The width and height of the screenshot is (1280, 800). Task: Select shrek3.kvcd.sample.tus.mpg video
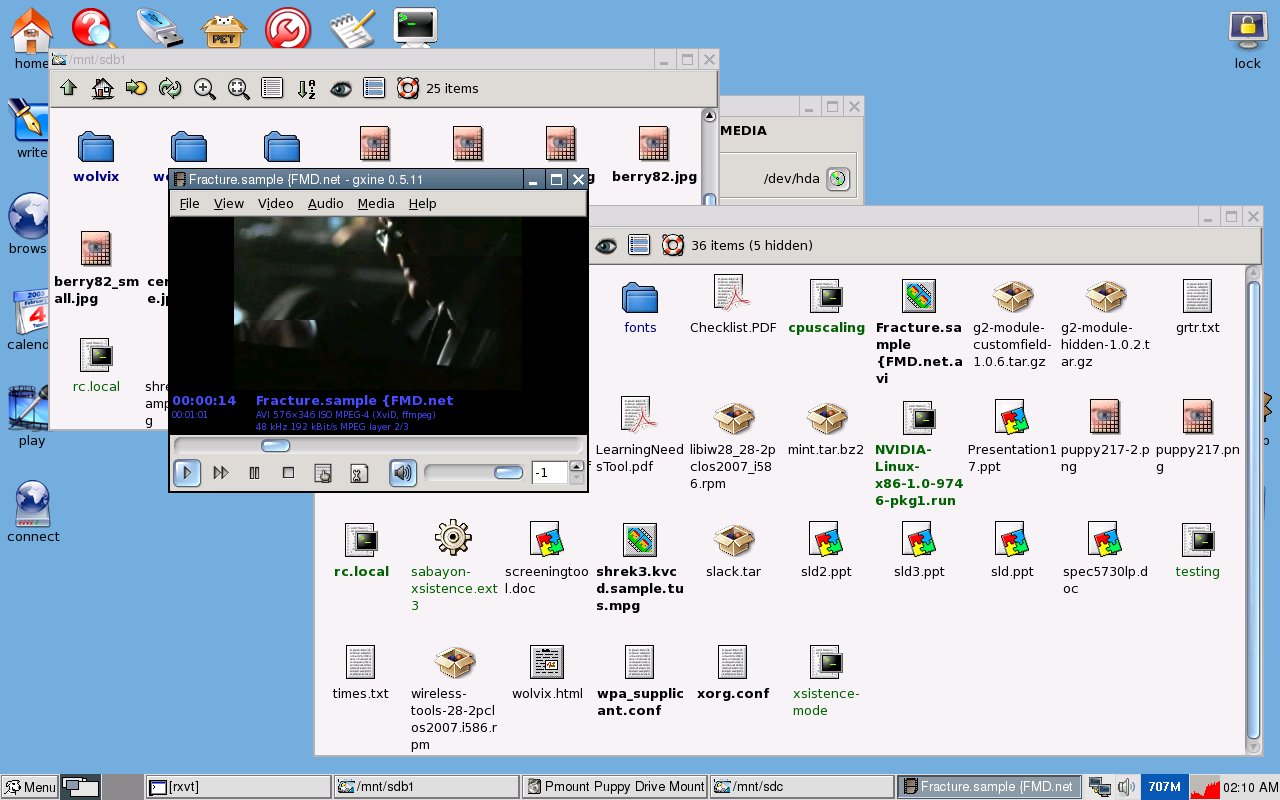(640, 566)
